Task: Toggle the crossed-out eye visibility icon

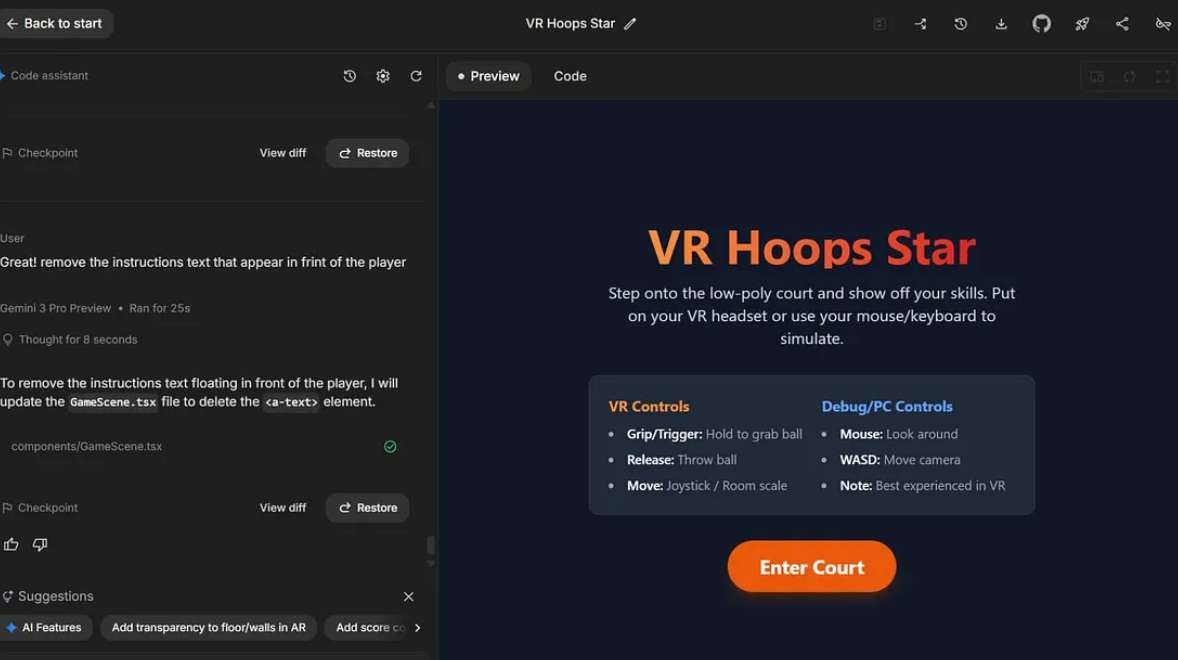Action: (1162, 24)
